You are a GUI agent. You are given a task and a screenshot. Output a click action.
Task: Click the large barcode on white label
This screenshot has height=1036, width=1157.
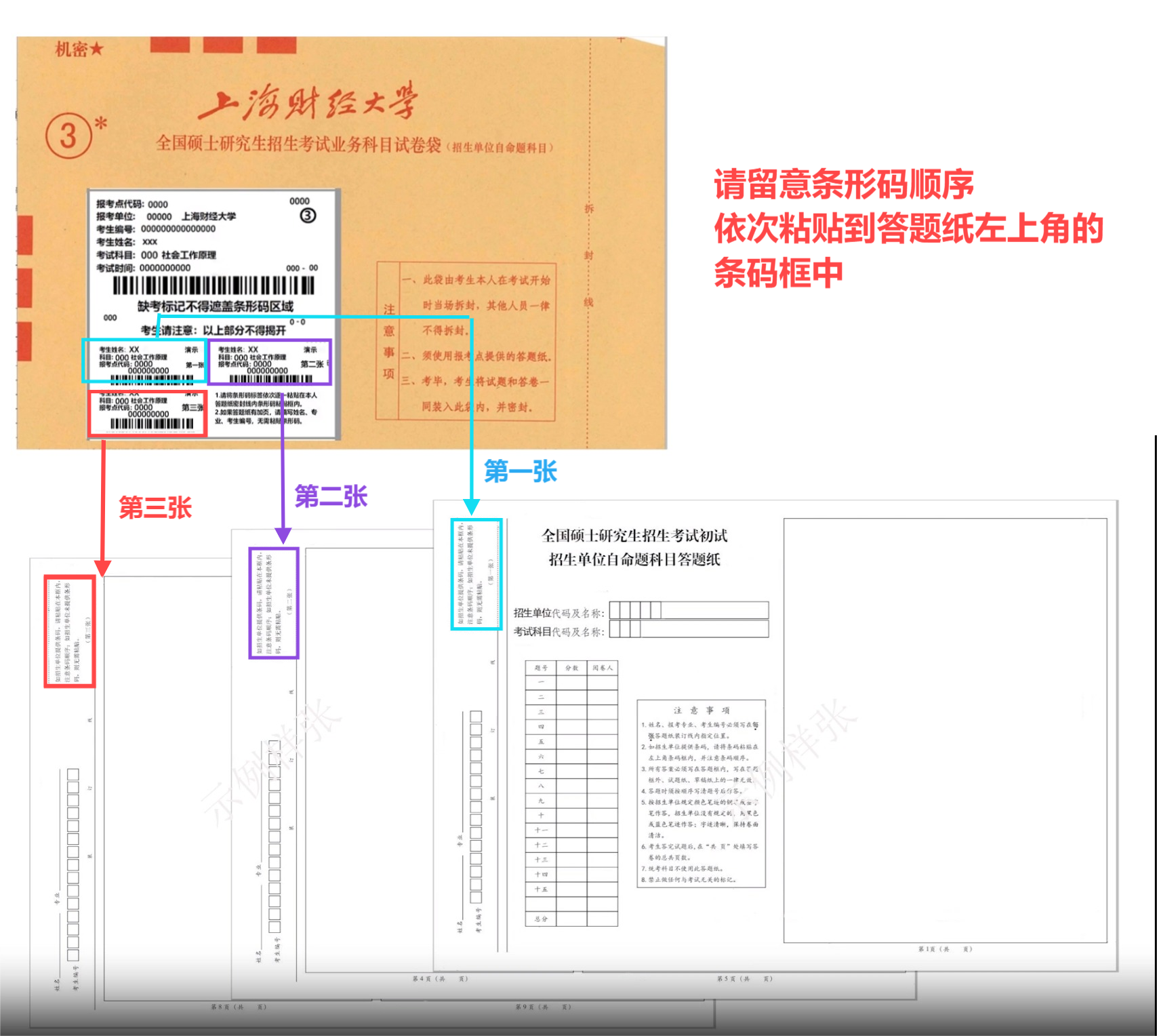[x=214, y=285]
